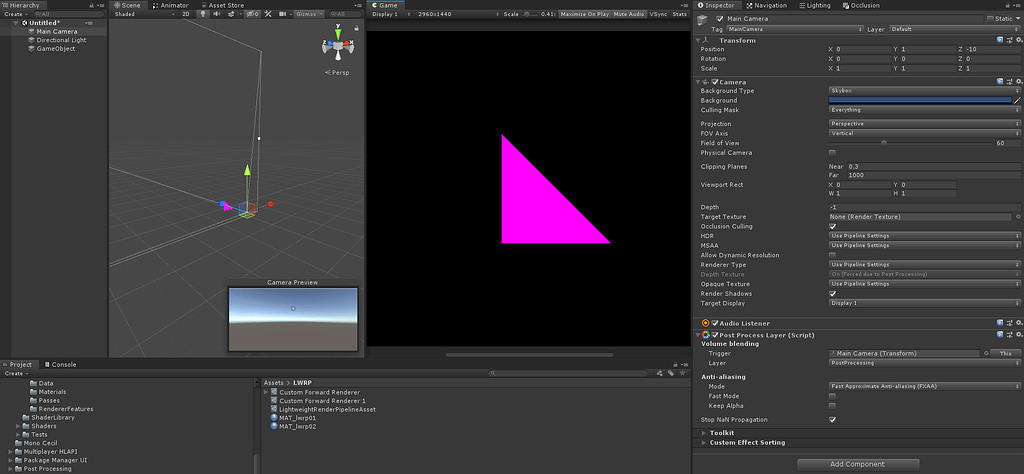This screenshot has width=1024, height=474.
Task: Open the Projection dropdown set to Perspective
Action: [x=924, y=124]
